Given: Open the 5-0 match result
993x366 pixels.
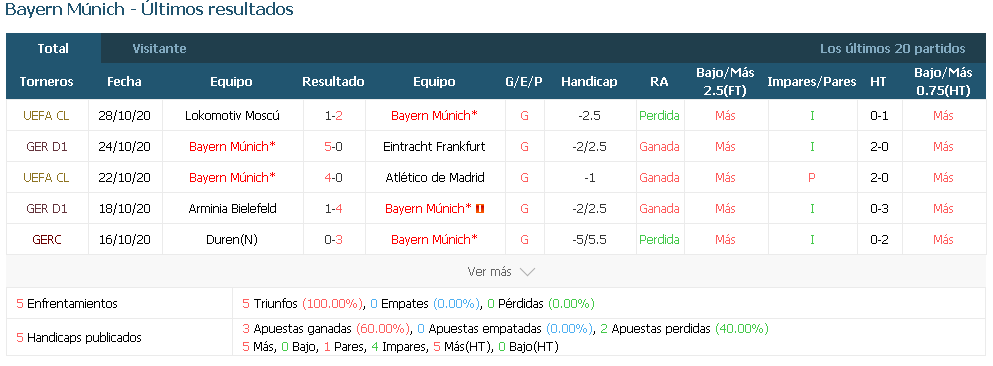Looking at the screenshot, I should (x=333, y=147).
